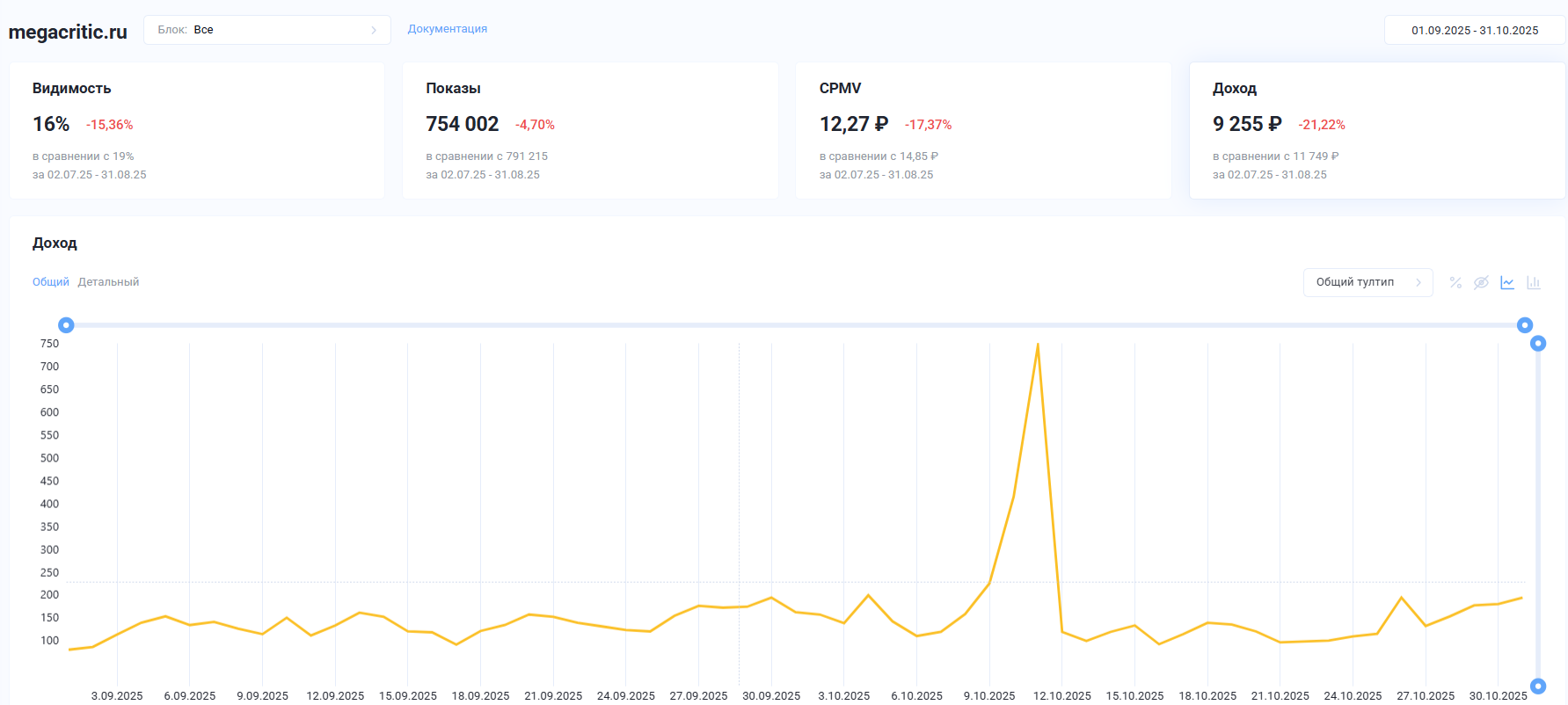
Task: Select the line chart view icon
Action: tap(1507, 282)
